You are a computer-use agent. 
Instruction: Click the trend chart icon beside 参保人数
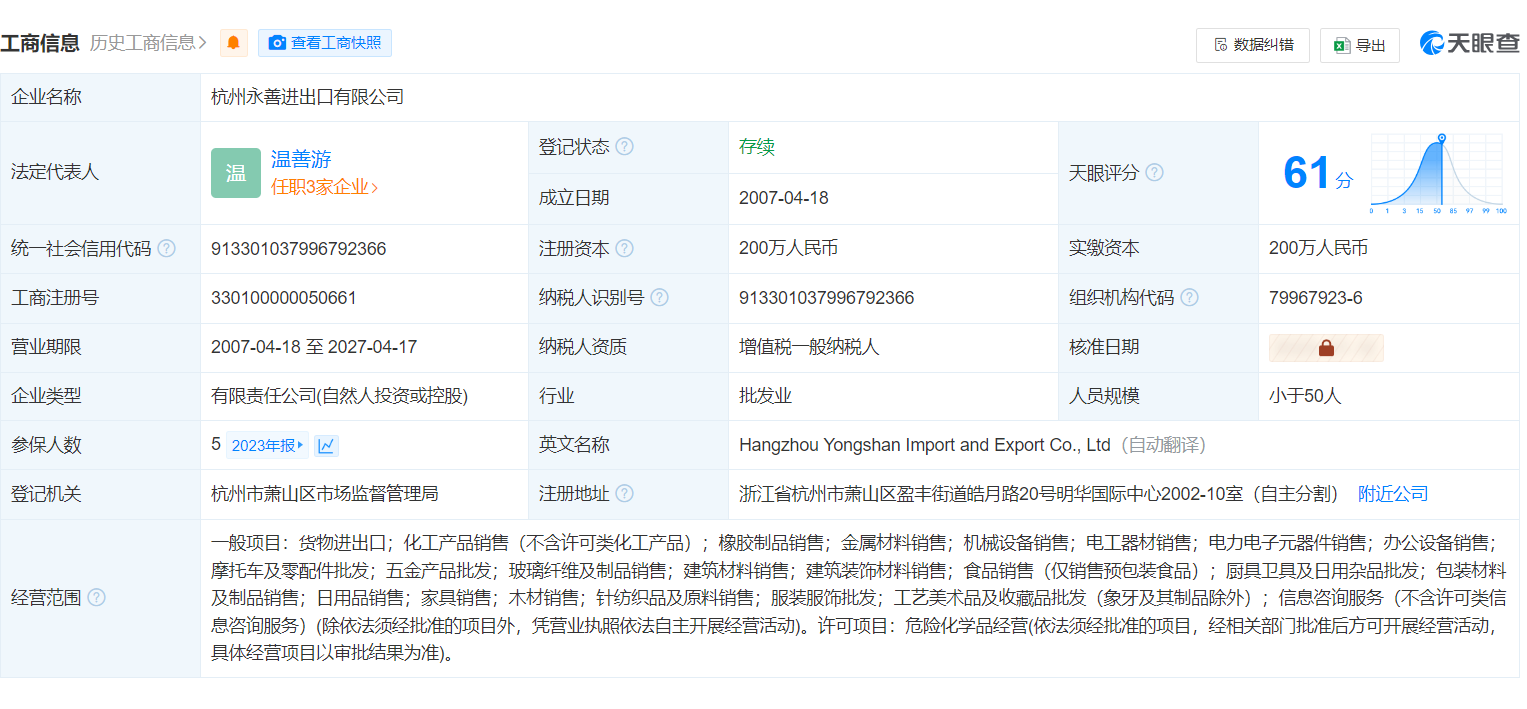[x=327, y=446]
